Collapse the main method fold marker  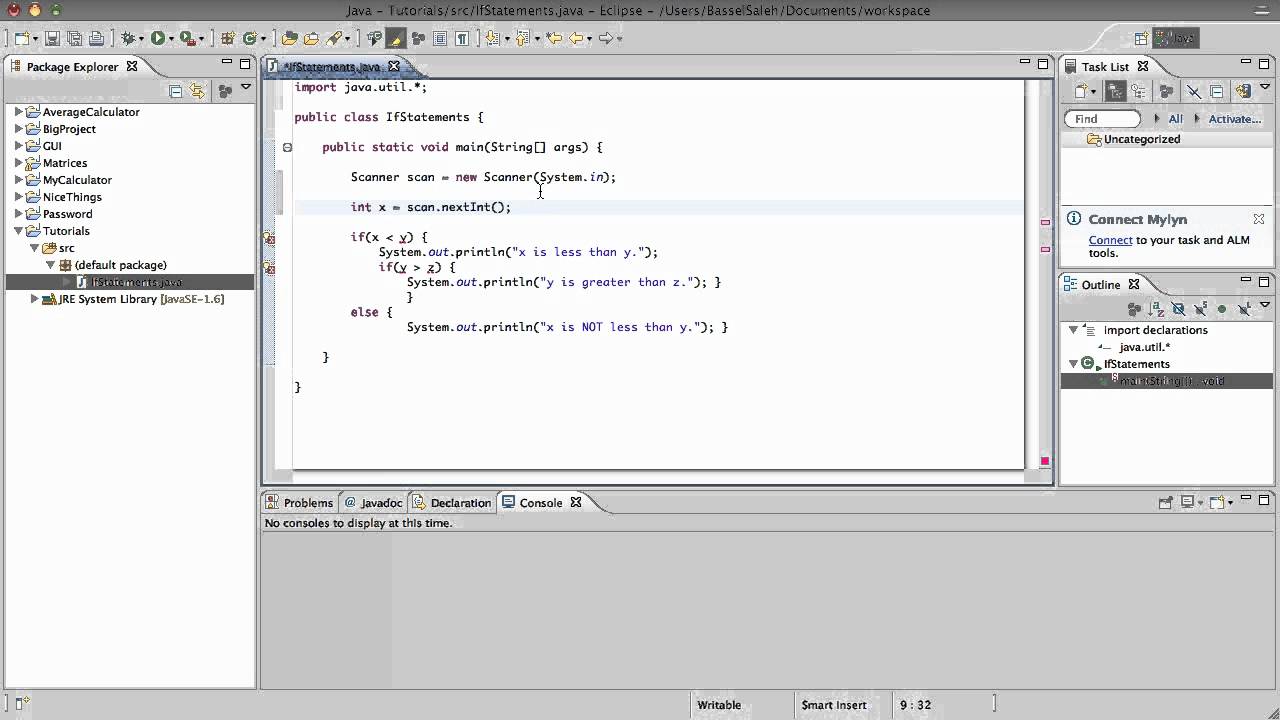coord(287,147)
